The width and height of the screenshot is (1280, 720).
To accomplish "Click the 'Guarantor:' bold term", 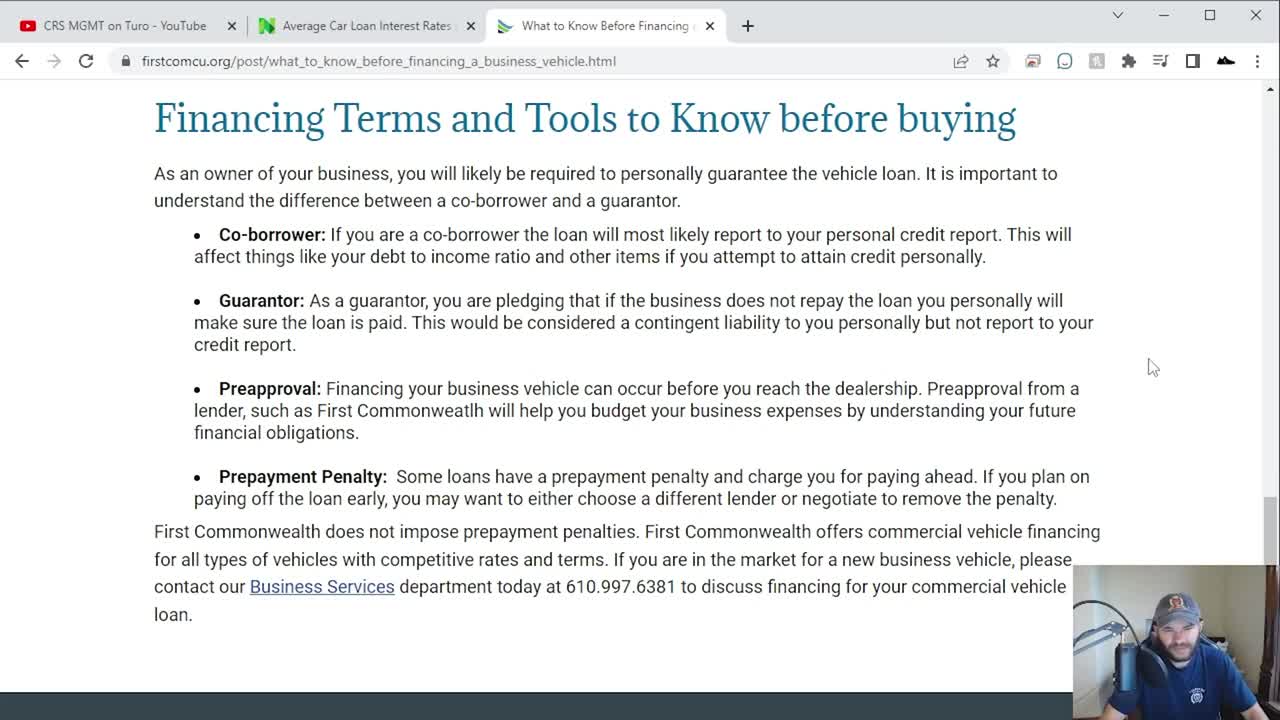I will (x=261, y=301).
